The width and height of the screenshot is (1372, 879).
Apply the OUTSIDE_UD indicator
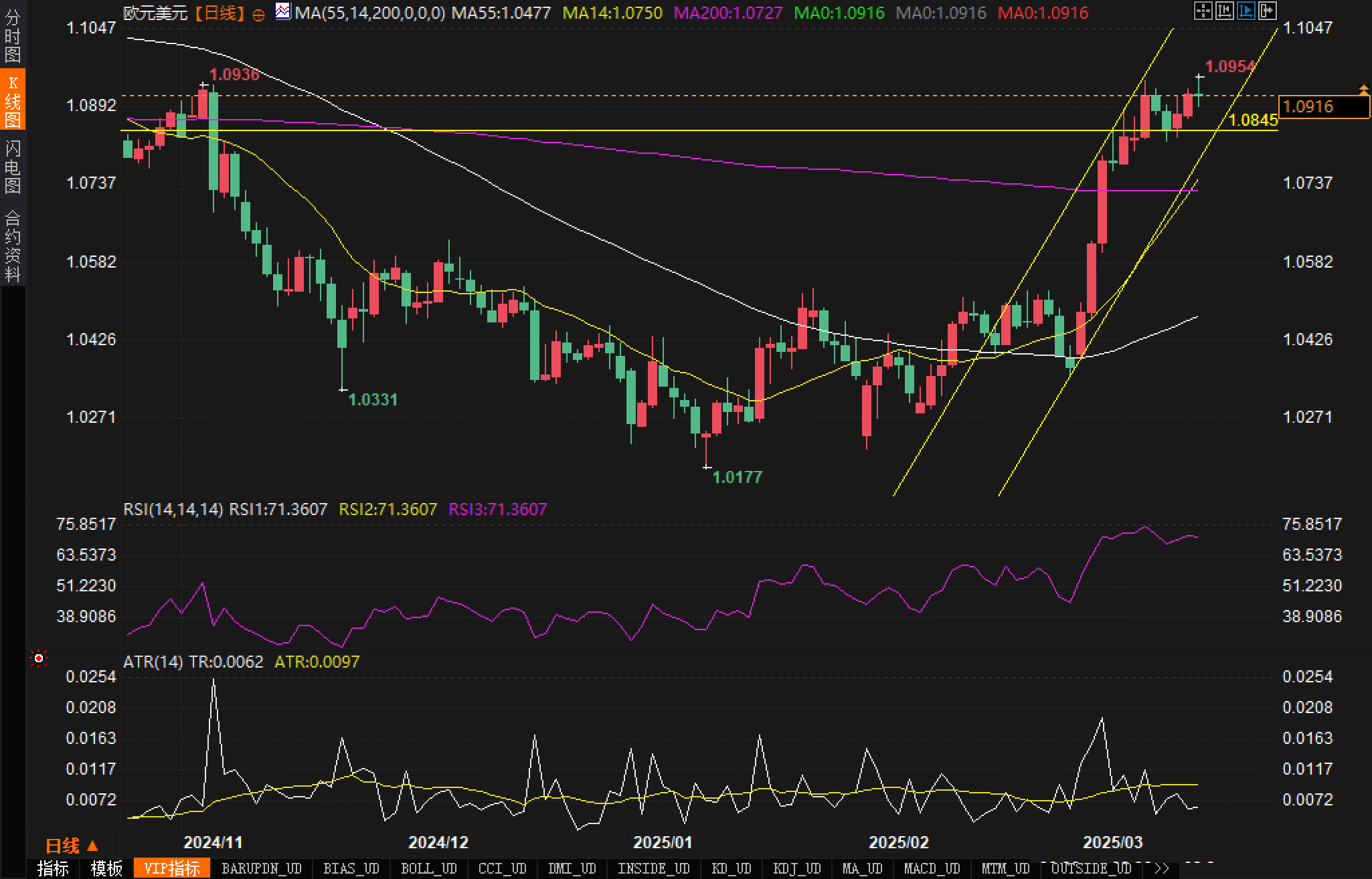coord(1091,869)
